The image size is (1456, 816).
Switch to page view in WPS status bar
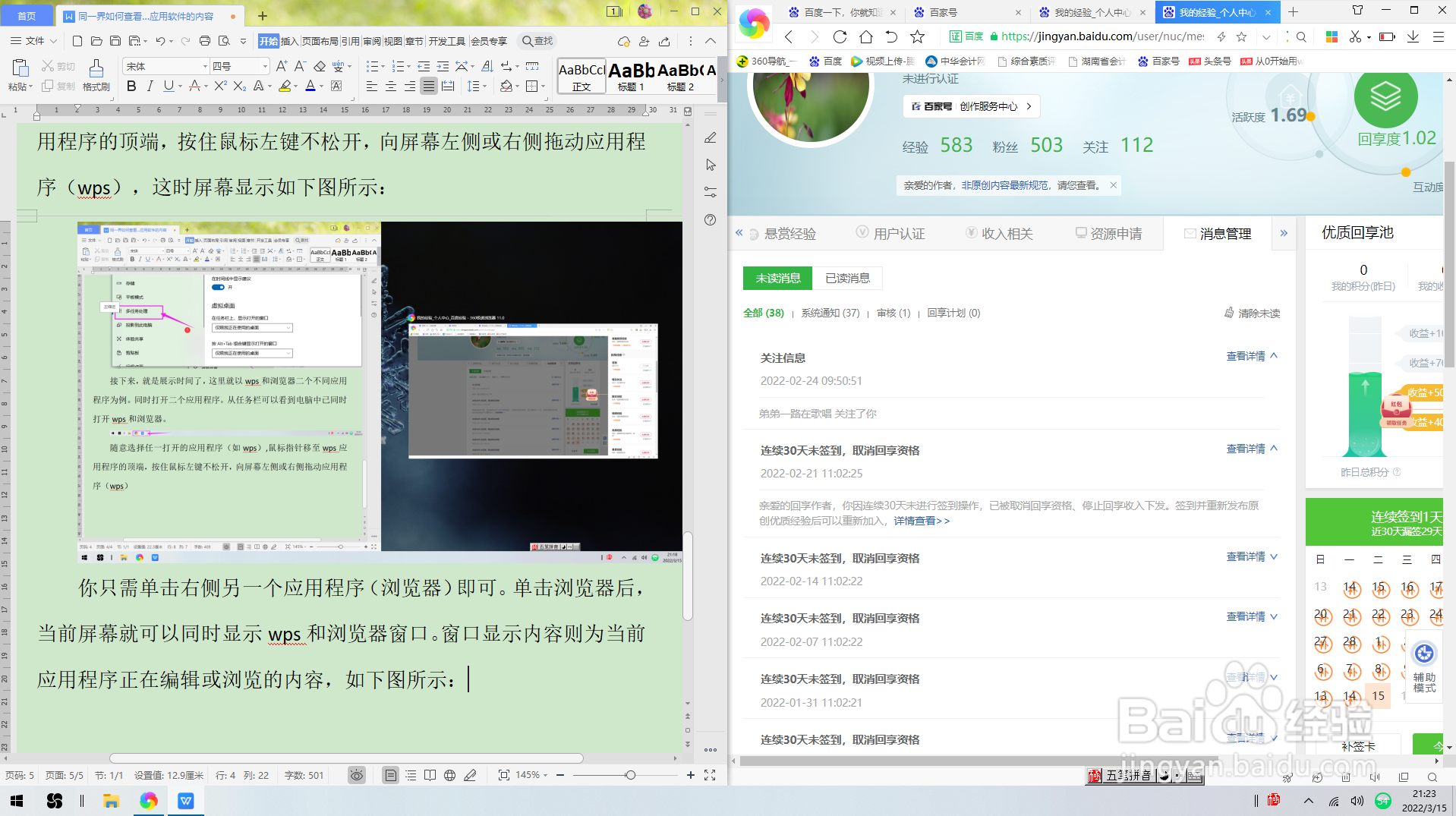[x=390, y=775]
